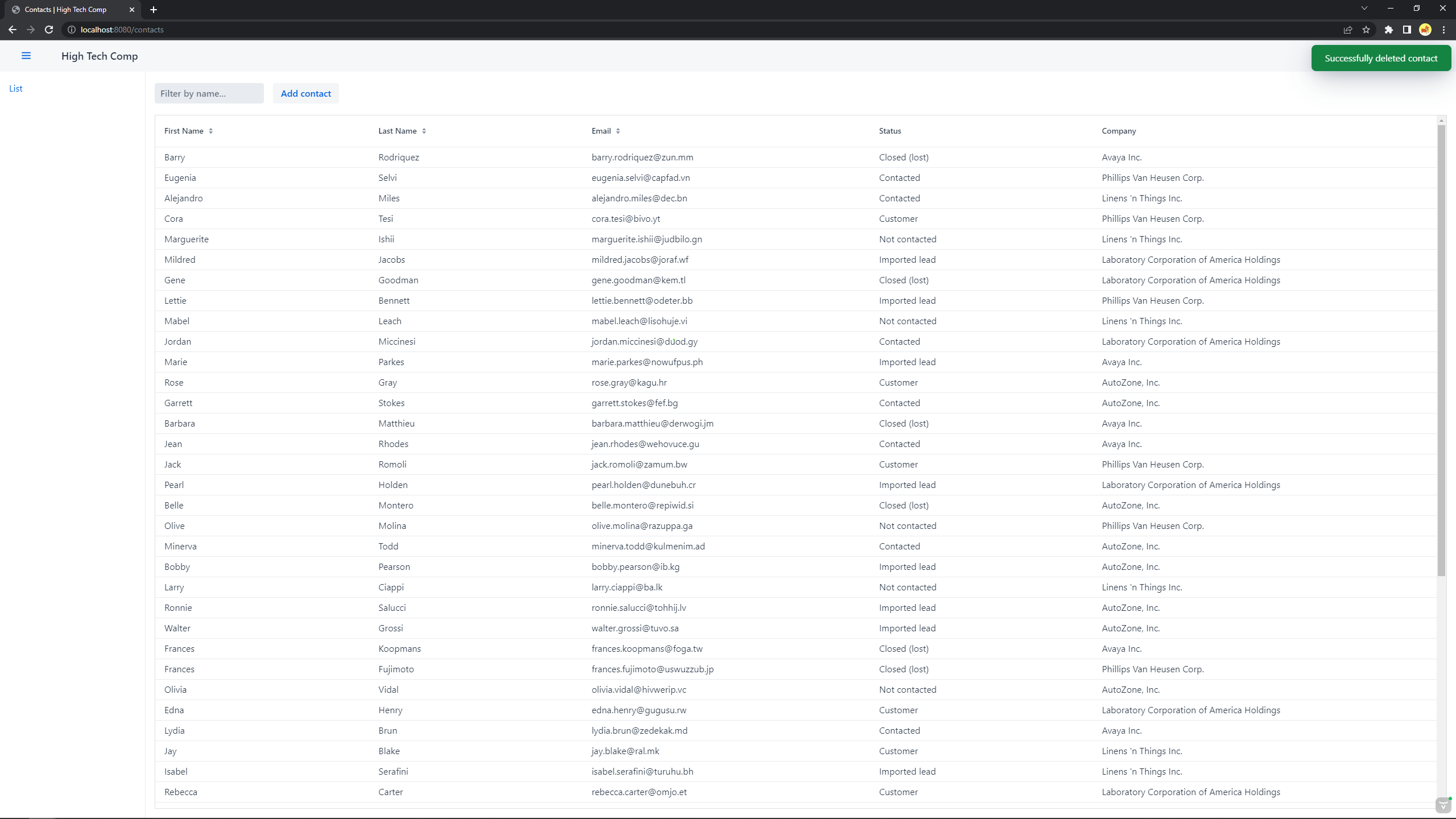View site information icon in address bar
This screenshot has width=1456, height=819.
(x=72, y=30)
